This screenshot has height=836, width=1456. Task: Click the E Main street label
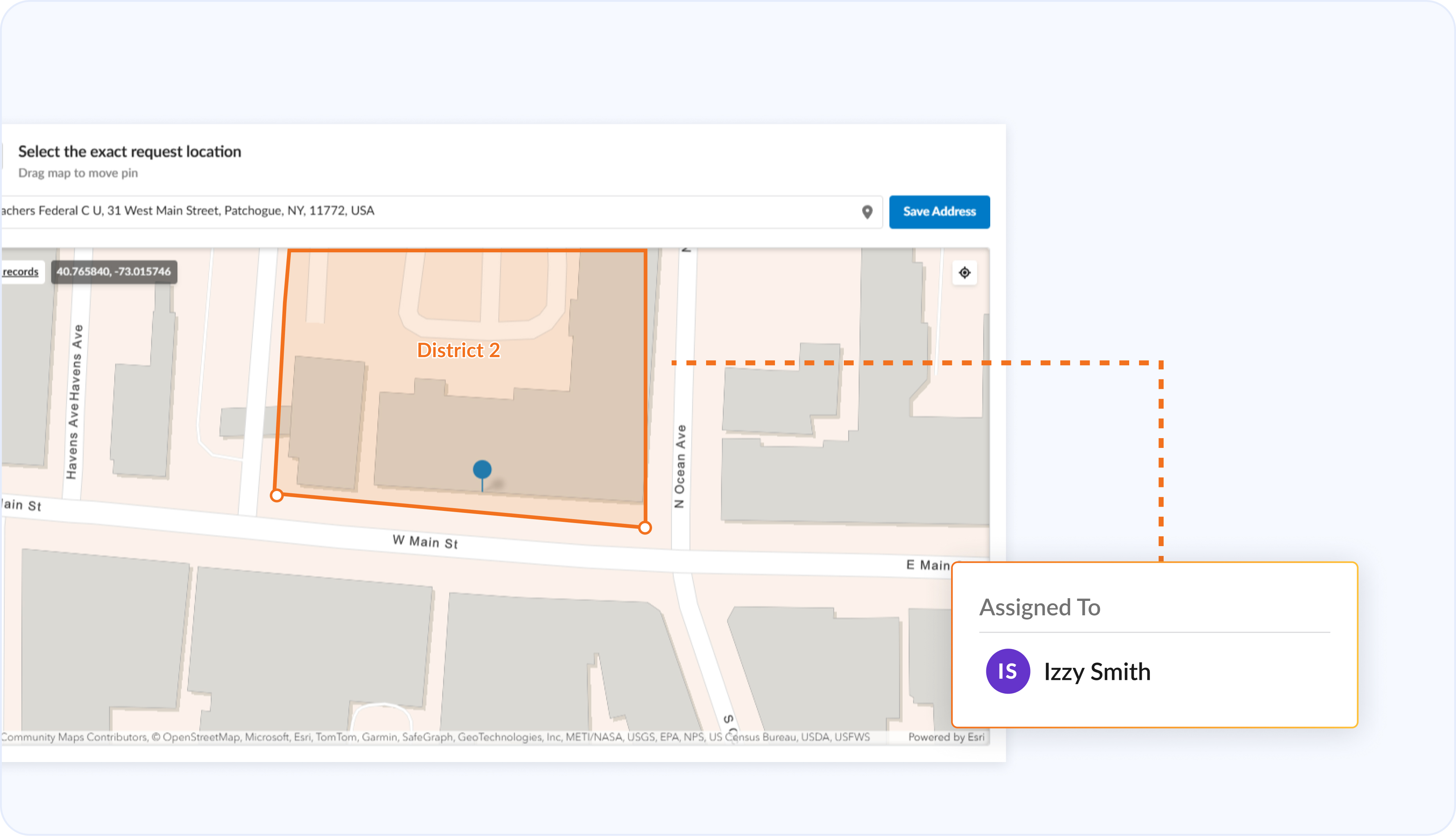(927, 565)
